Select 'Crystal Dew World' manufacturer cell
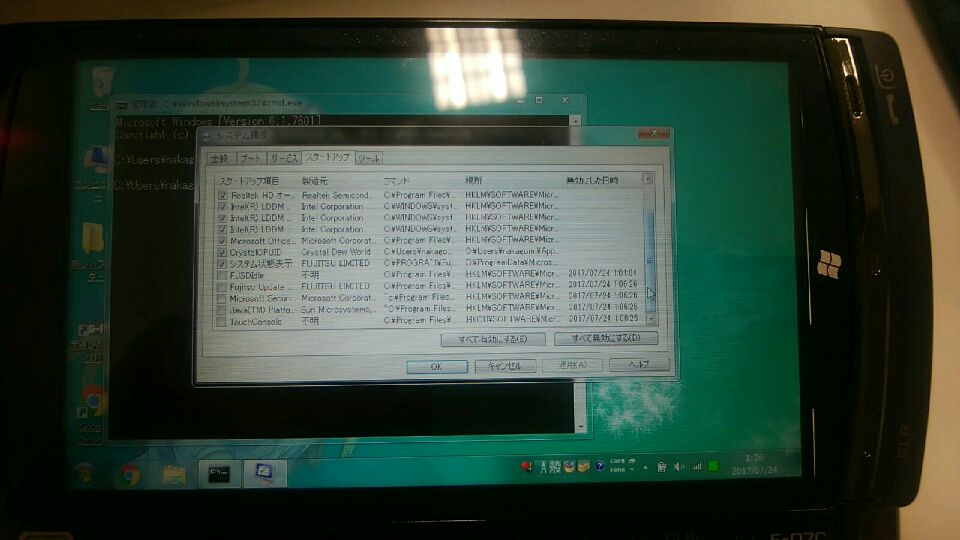Screen dimensions: 960x540 pyautogui.click(x=336, y=252)
